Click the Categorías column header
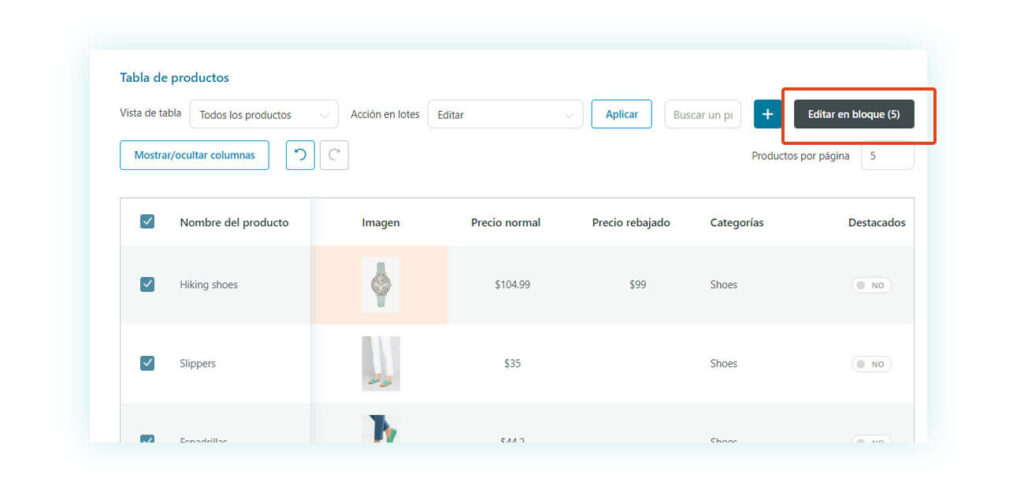 [737, 223]
